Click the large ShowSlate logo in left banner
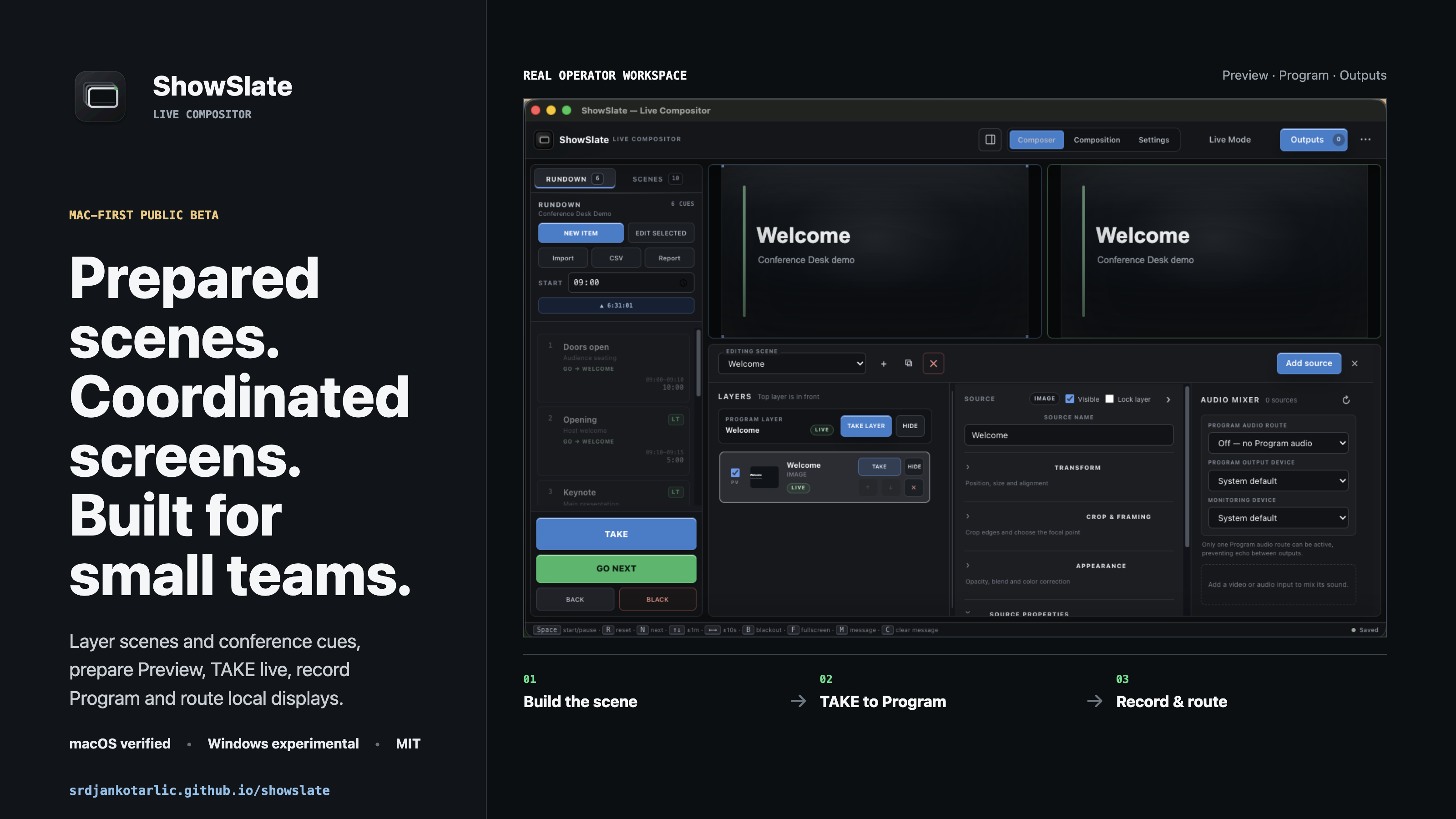Image resolution: width=1456 pixels, height=819 pixels. (x=100, y=96)
